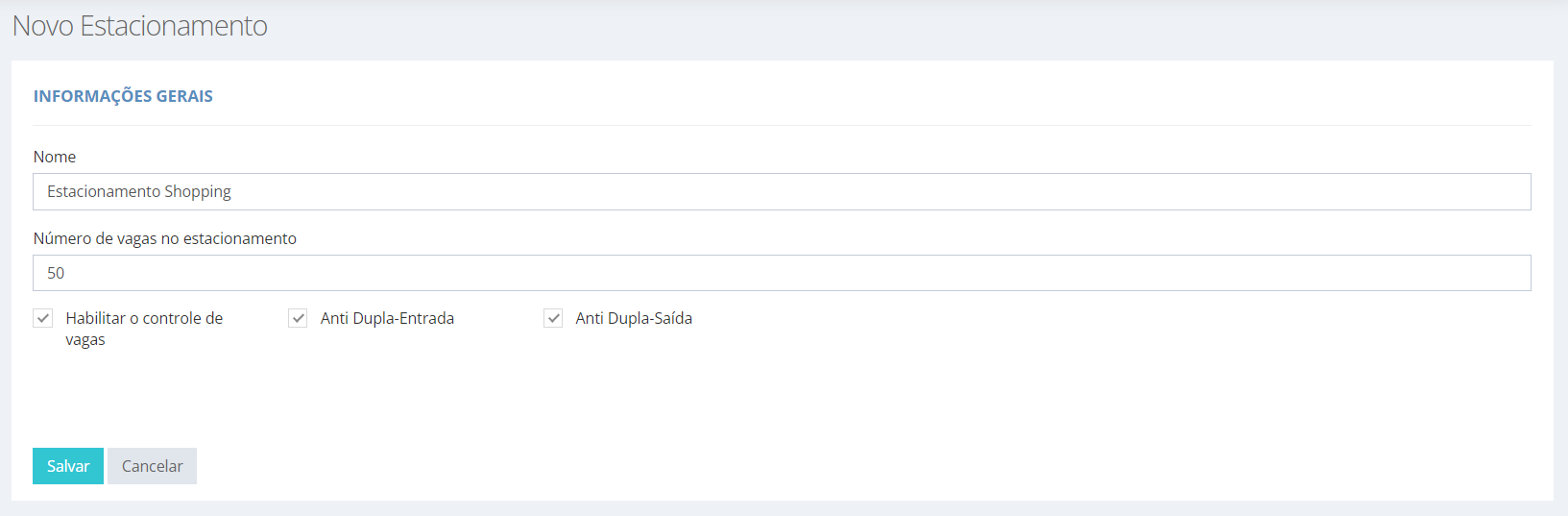Image resolution: width=1568 pixels, height=516 pixels.
Task: Select the Número de vagas input field
Action: click(x=782, y=273)
